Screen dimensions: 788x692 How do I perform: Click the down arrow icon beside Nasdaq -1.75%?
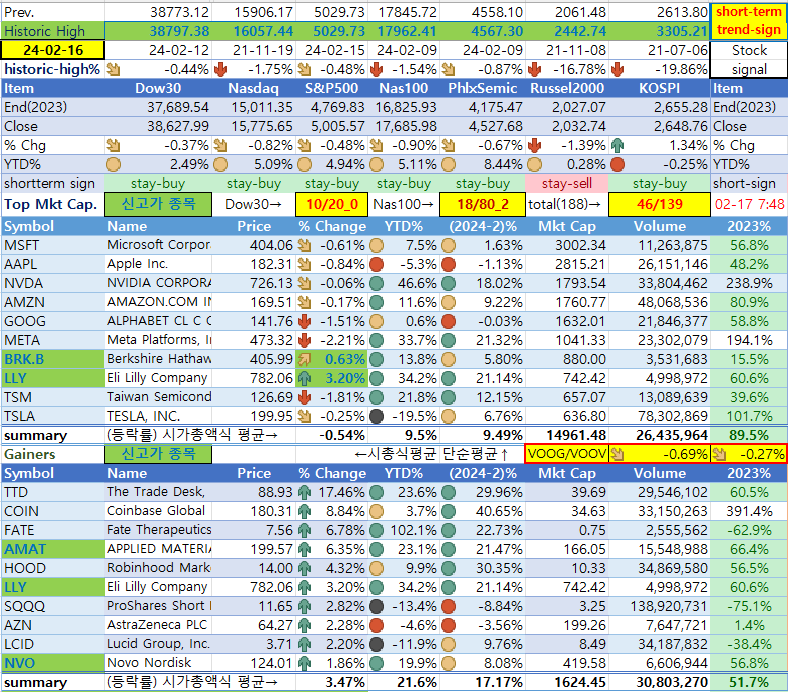point(220,69)
